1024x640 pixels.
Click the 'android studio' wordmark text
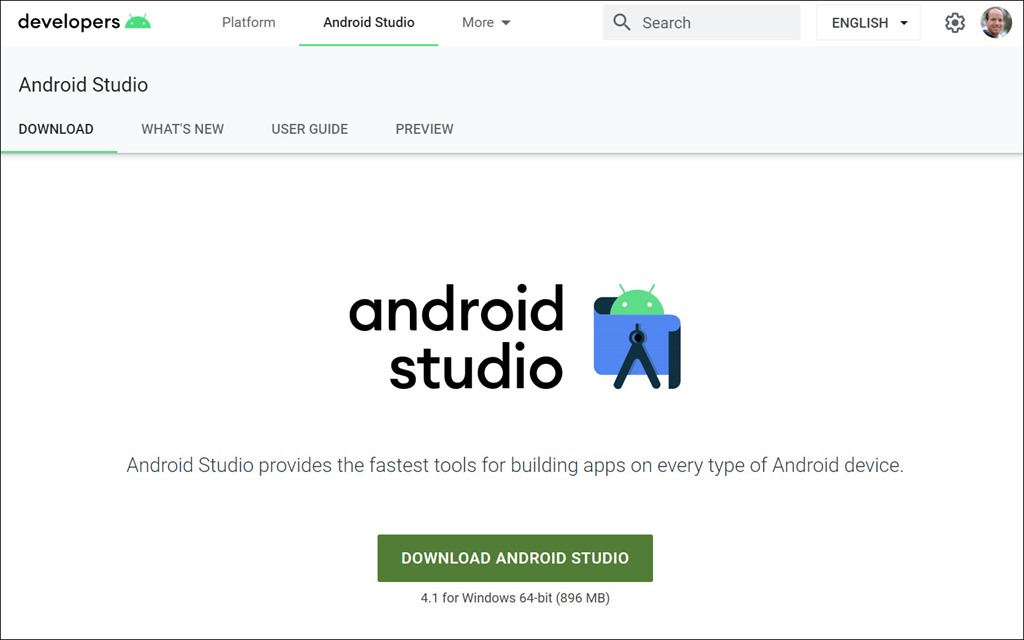tap(456, 338)
